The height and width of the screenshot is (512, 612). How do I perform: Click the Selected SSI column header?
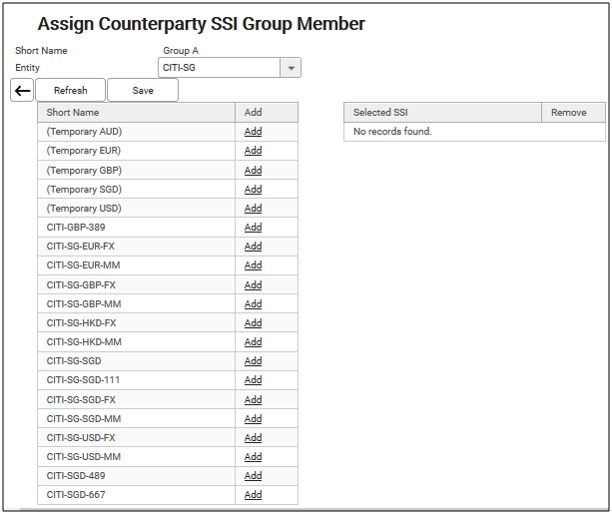pyautogui.click(x=442, y=113)
